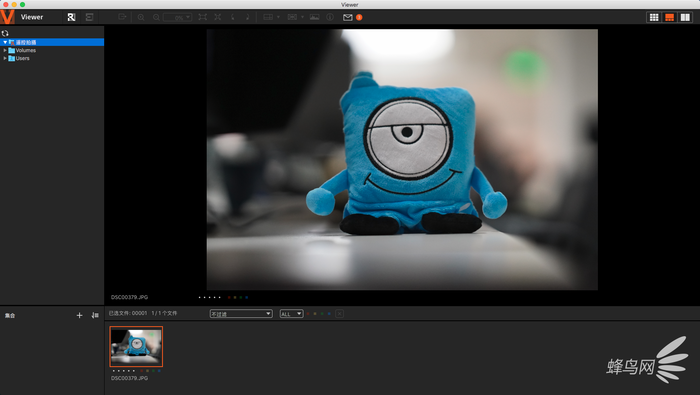Image resolution: width=700 pixels, height=395 pixels.
Task: Add a new collection with plus button
Action: coord(79,315)
